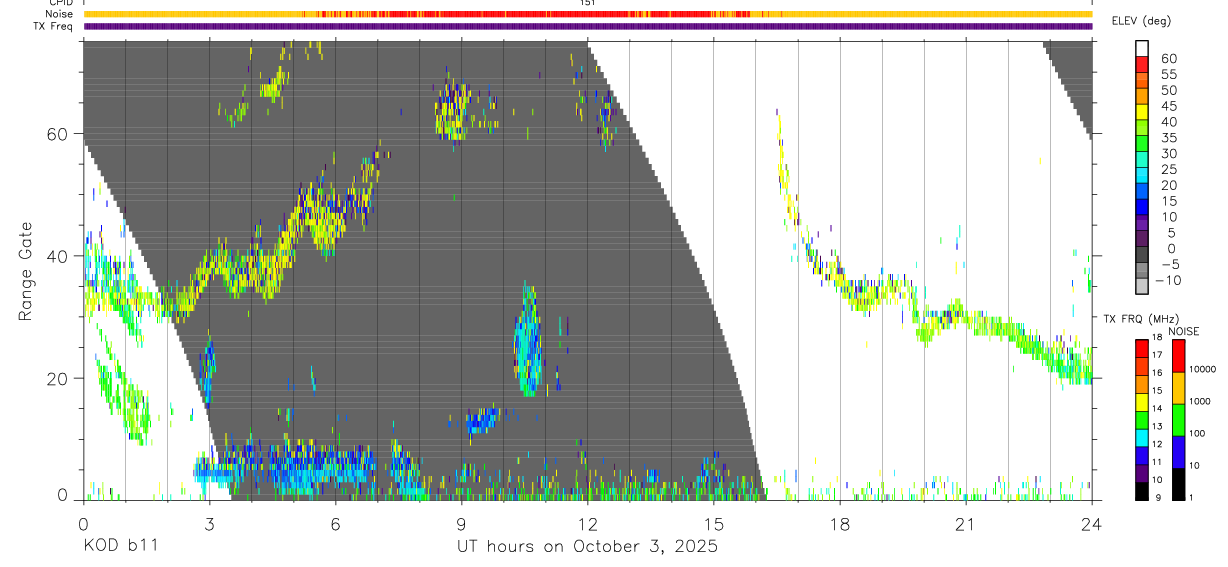The width and height of the screenshot is (1228, 567).
Task: Click the '100' label on the NOISE colorbar
Action: point(1199,433)
